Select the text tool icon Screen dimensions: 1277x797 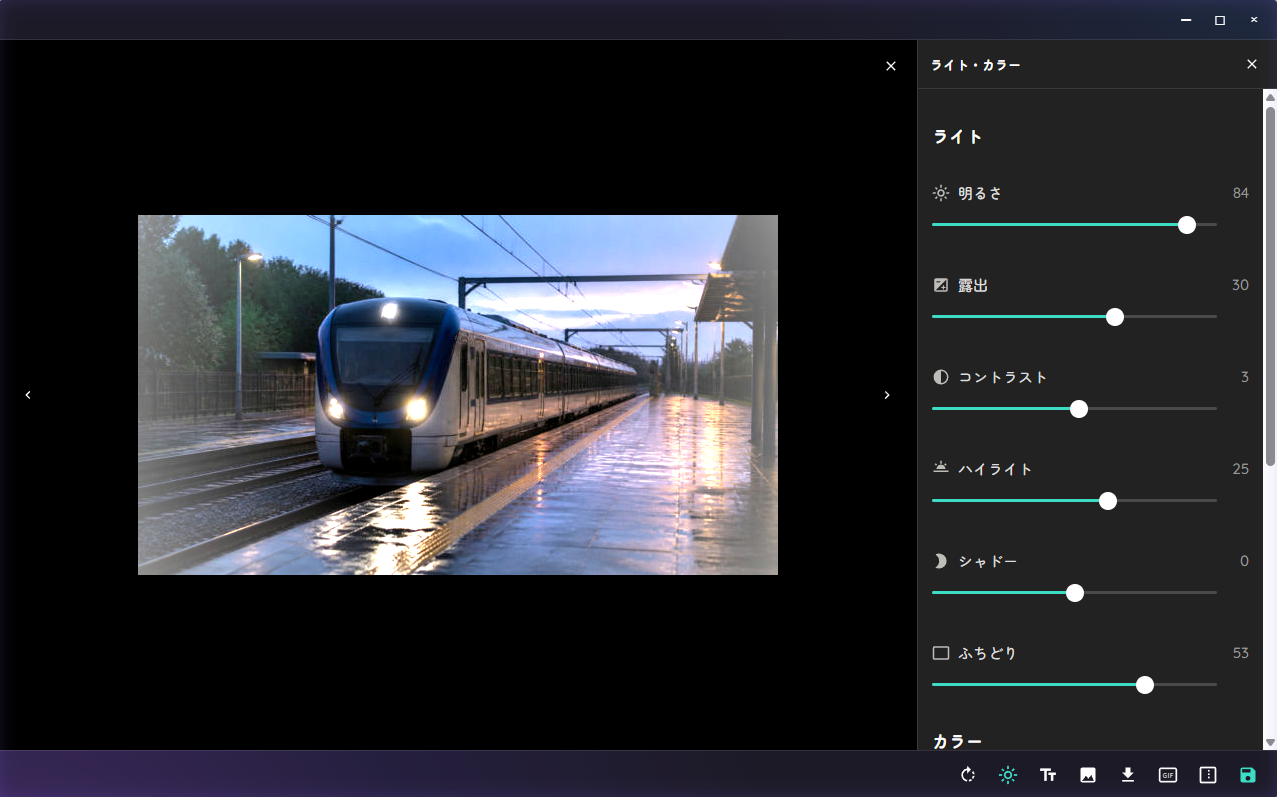click(x=1048, y=775)
